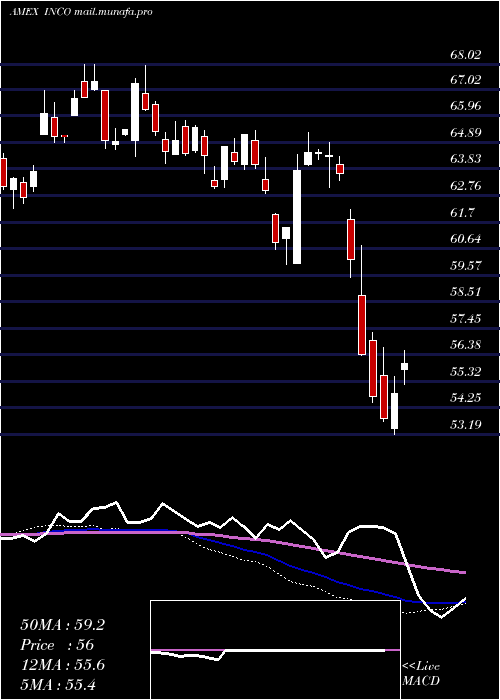Click the 67.02 price label
This screenshot has width=500, height=700.
pos(466,80)
